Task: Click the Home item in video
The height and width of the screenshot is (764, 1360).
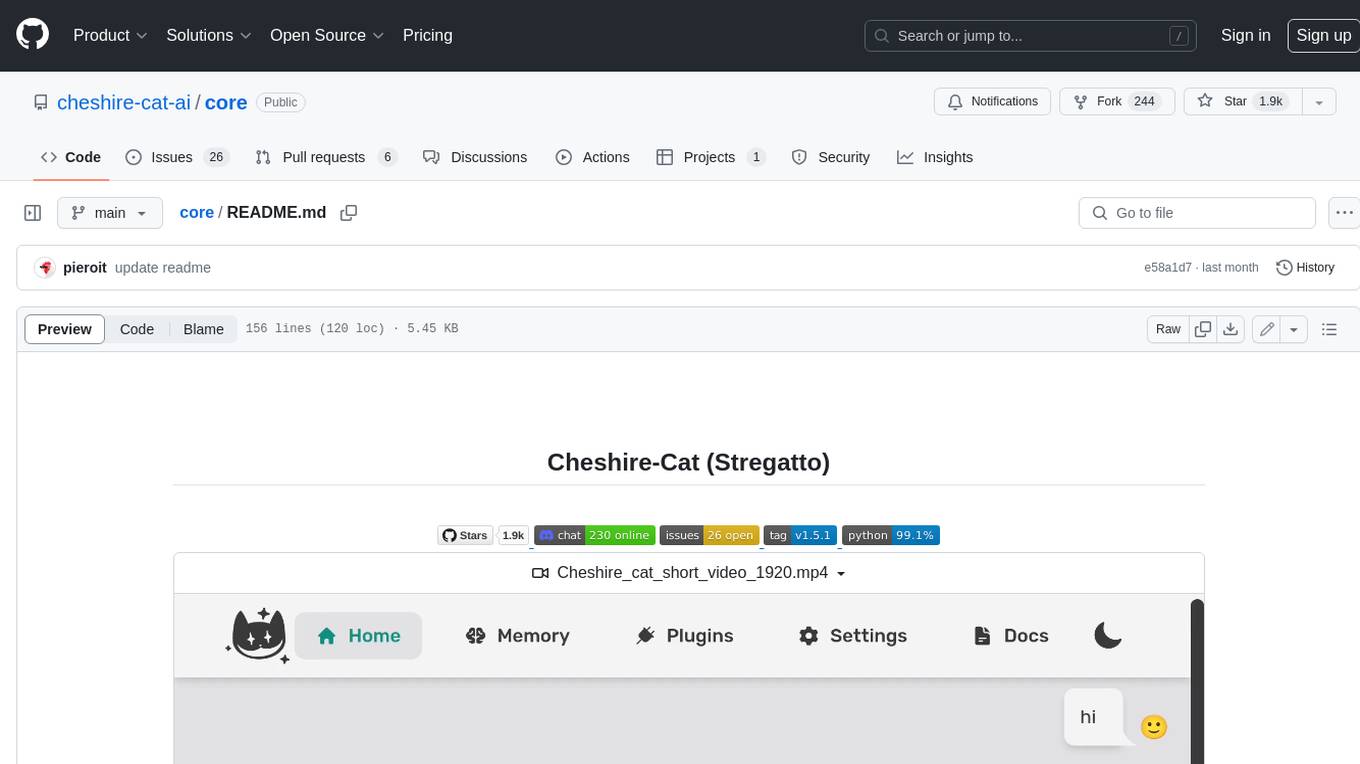Action: click(x=358, y=636)
